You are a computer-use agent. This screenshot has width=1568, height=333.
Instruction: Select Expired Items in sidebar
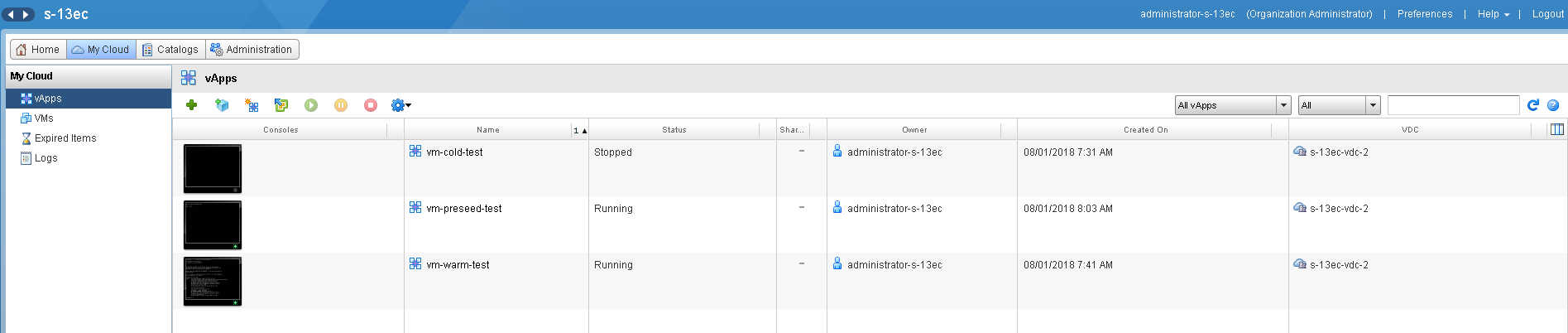coord(89,138)
